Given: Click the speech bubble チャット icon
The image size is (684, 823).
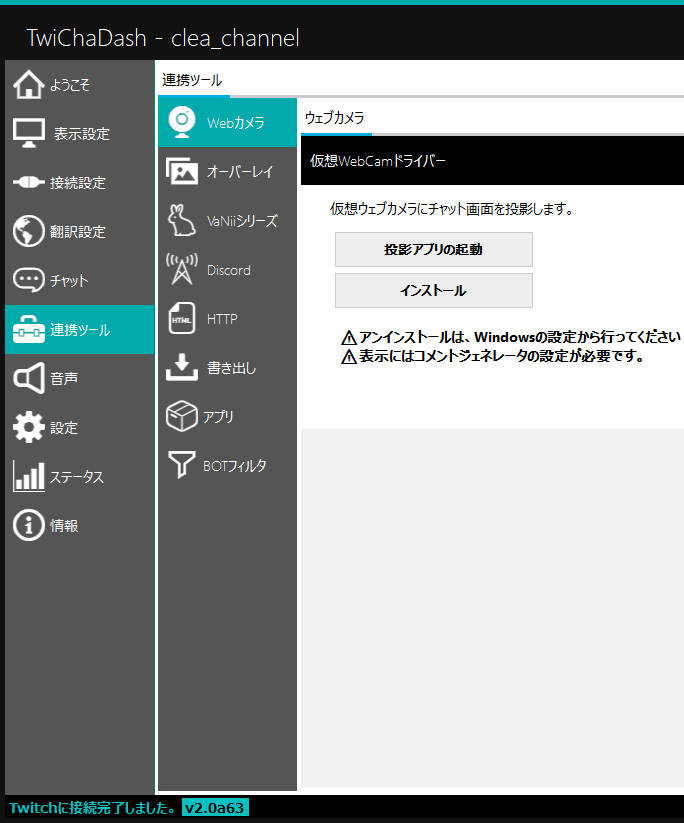Looking at the screenshot, I should [x=28, y=280].
